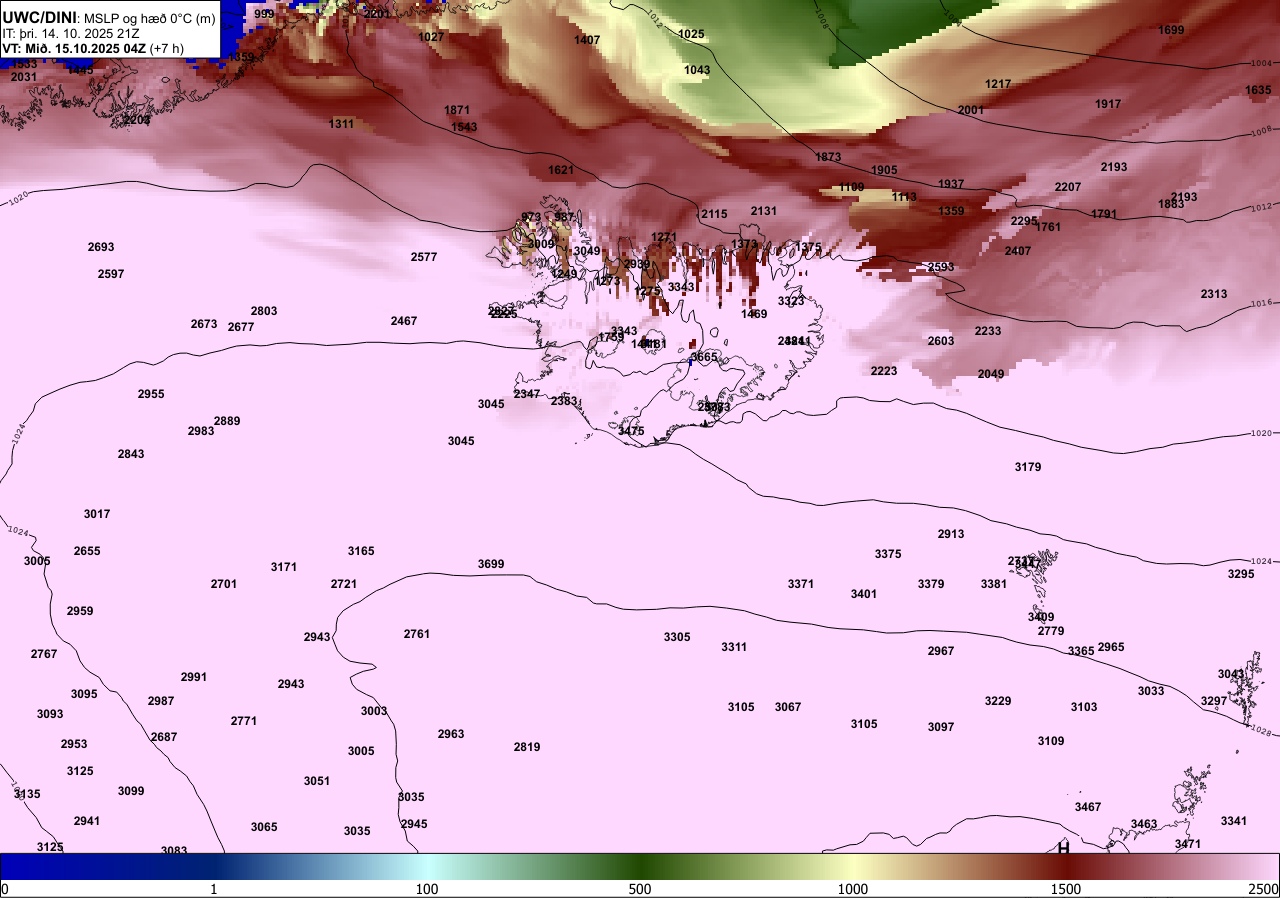Click the map value '3401'
The width and height of the screenshot is (1280, 898).
(864, 594)
